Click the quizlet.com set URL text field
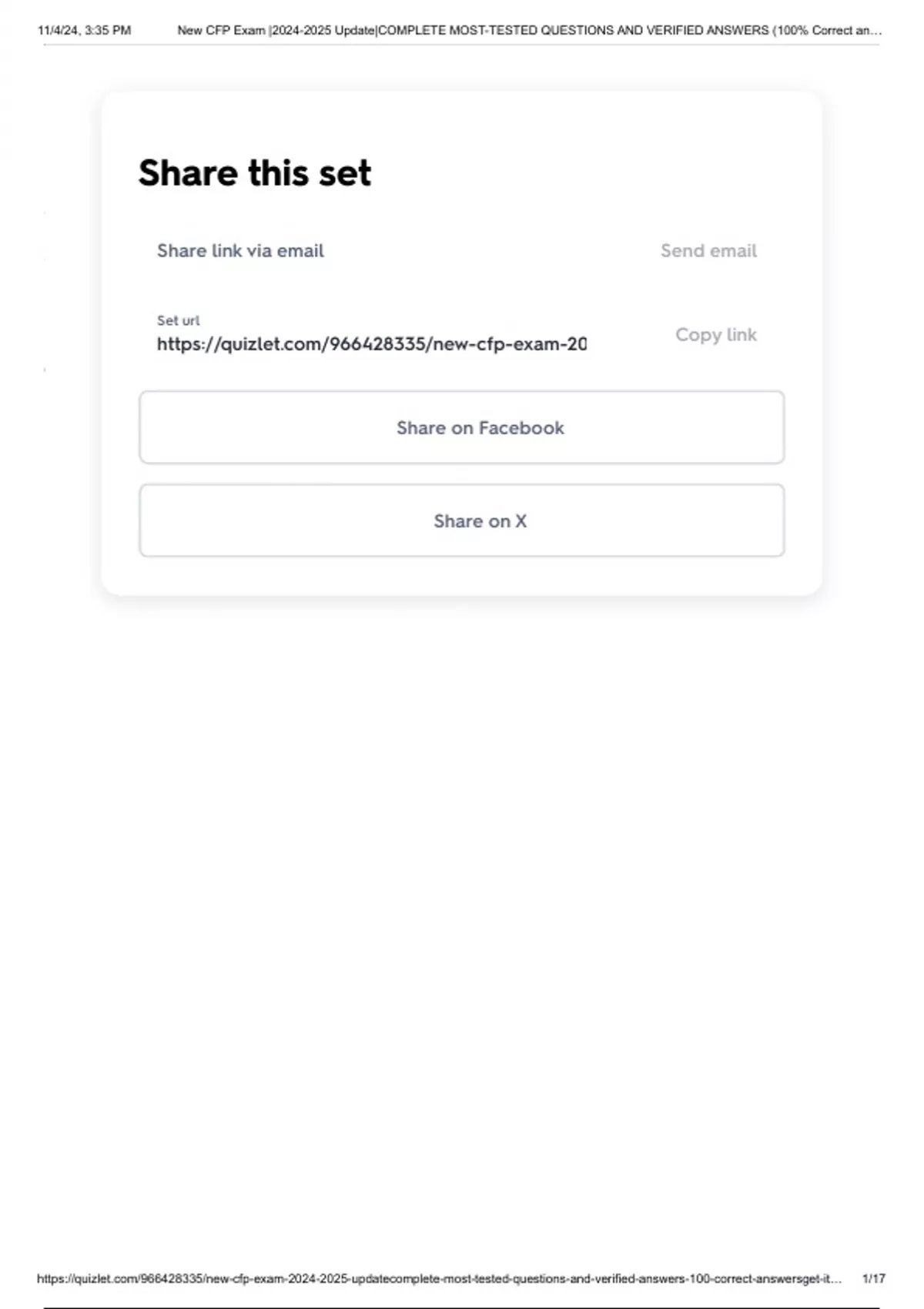This screenshot has width=924, height=1309. [371, 344]
